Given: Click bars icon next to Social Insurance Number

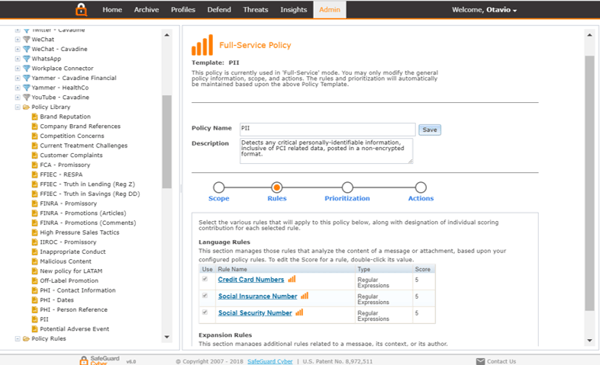Looking at the screenshot, I should 305,296.
